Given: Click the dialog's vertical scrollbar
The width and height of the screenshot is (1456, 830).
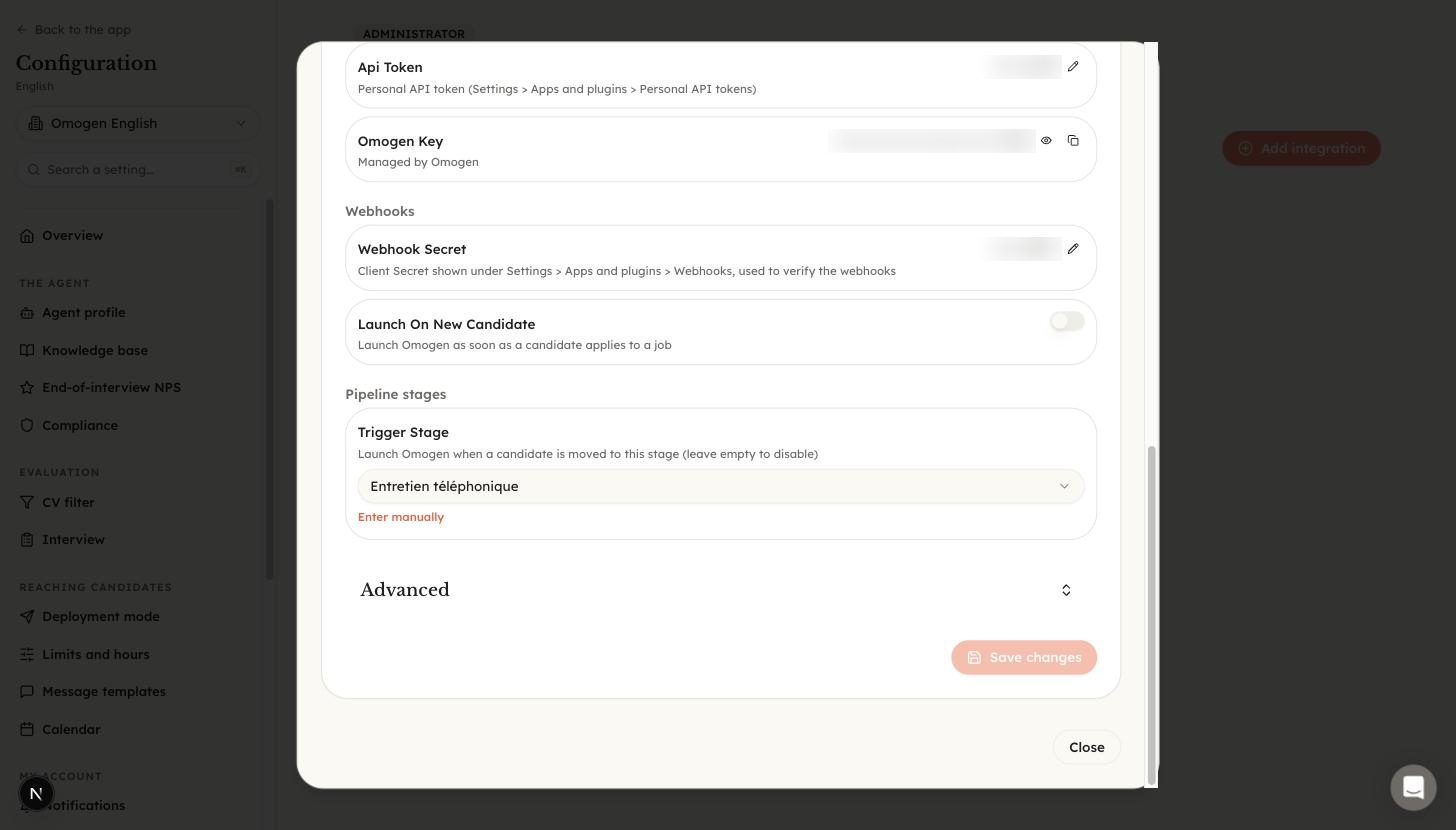Looking at the screenshot, I should point(1151,615).
